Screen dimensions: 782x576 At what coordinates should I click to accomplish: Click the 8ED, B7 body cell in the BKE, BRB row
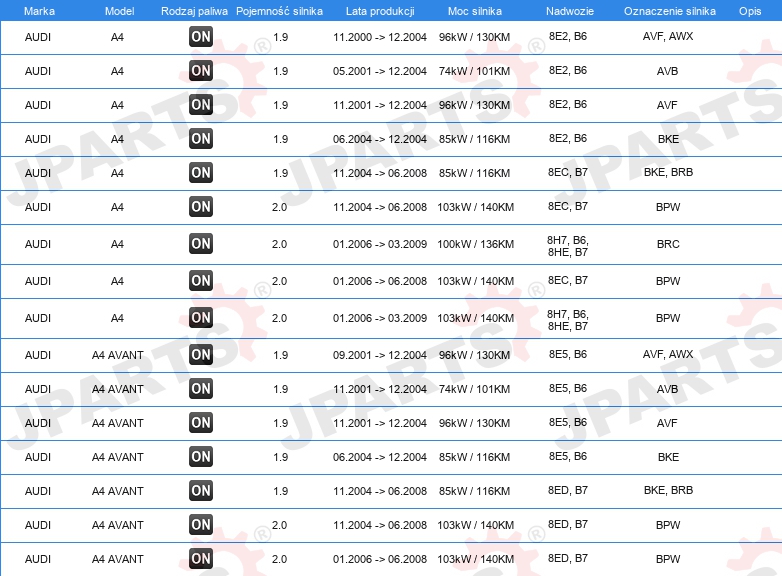tap(568, 490)
